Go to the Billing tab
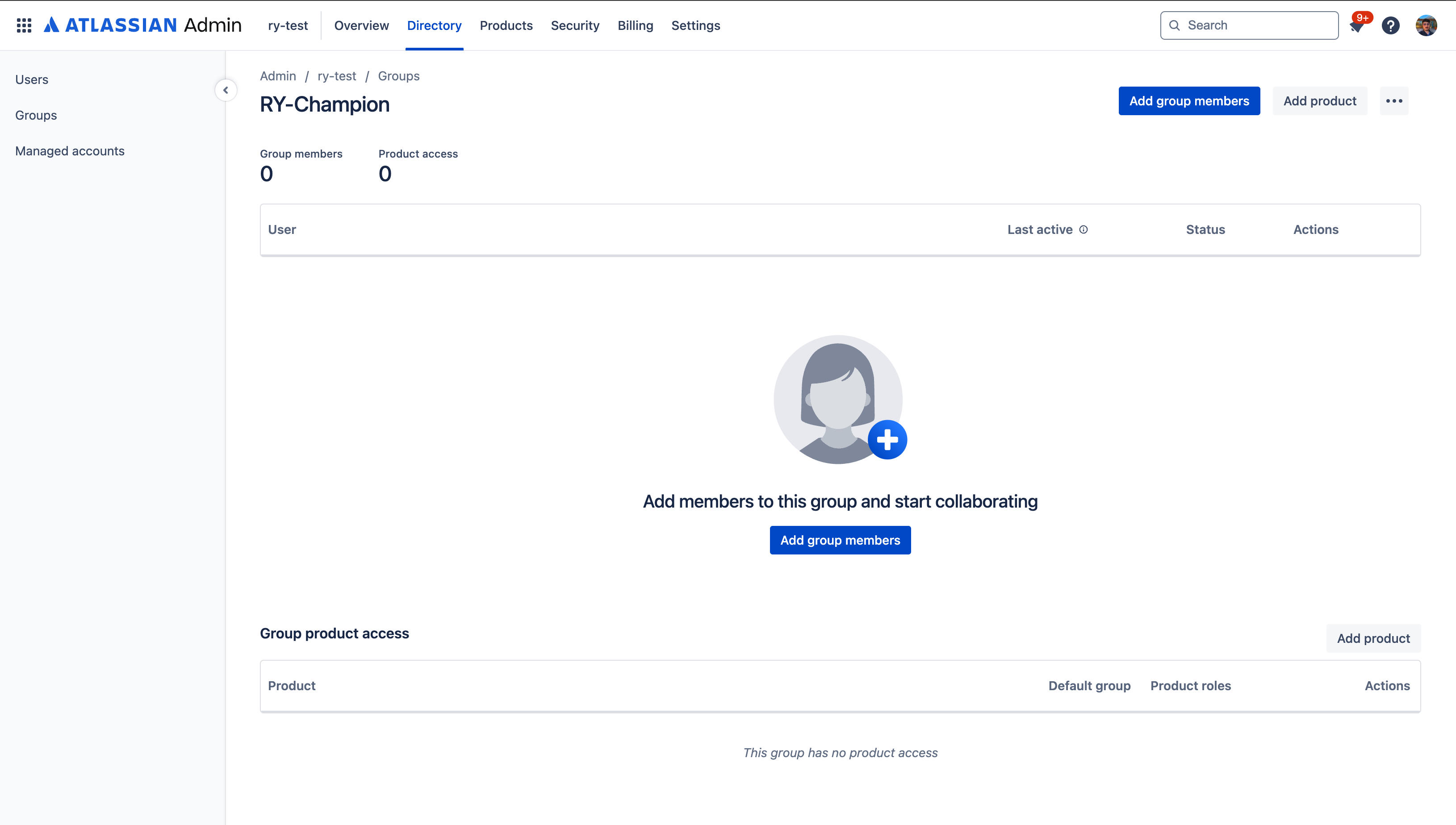 pyautogui.click(x=635, y=25)
